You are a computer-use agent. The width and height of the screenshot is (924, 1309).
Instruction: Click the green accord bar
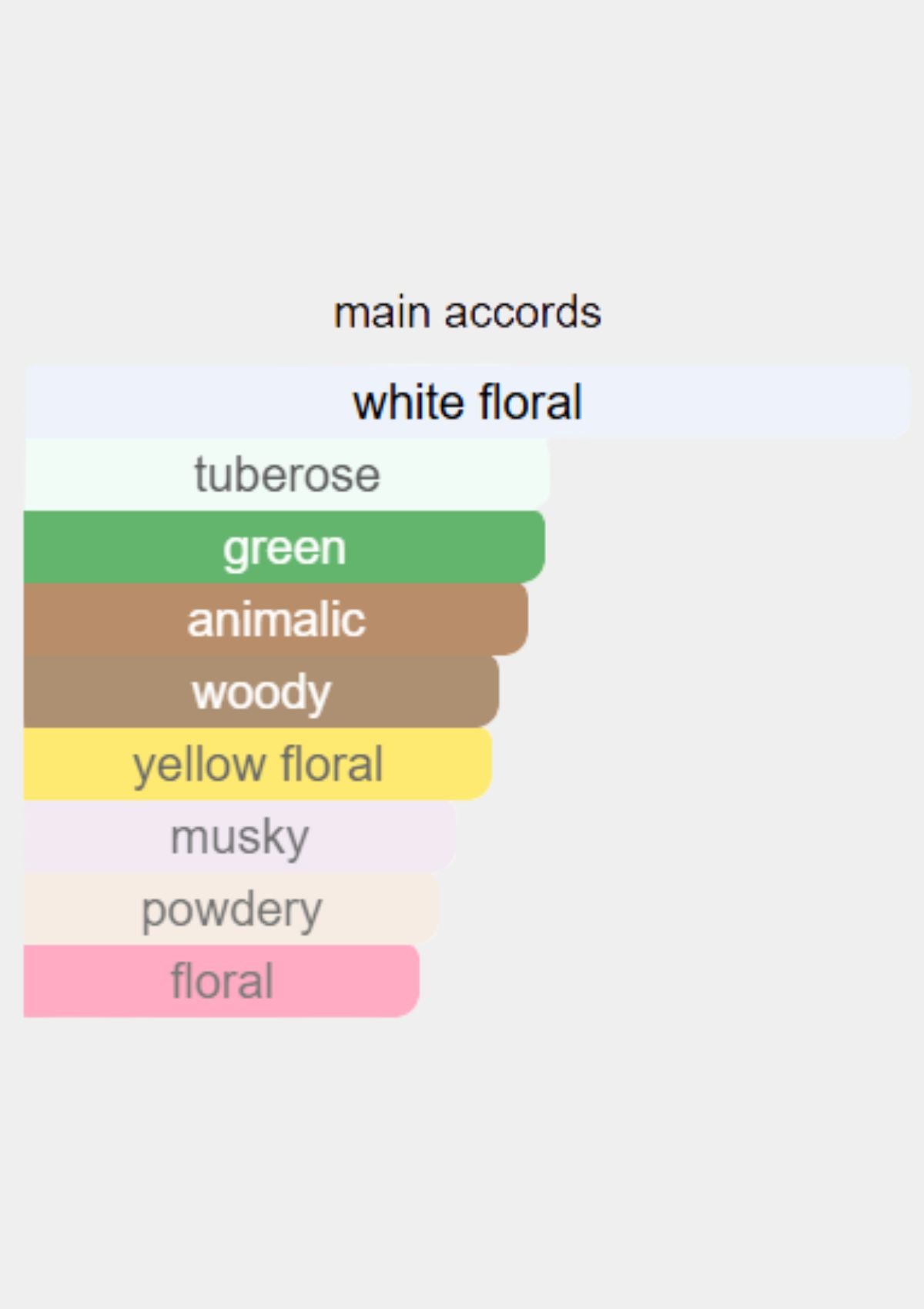[x=284, y=547]
